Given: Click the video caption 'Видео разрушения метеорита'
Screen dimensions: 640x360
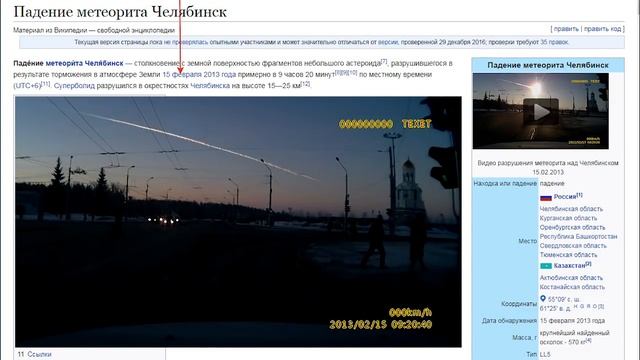Looking at the screenshot, I should [x=548, y=167].
